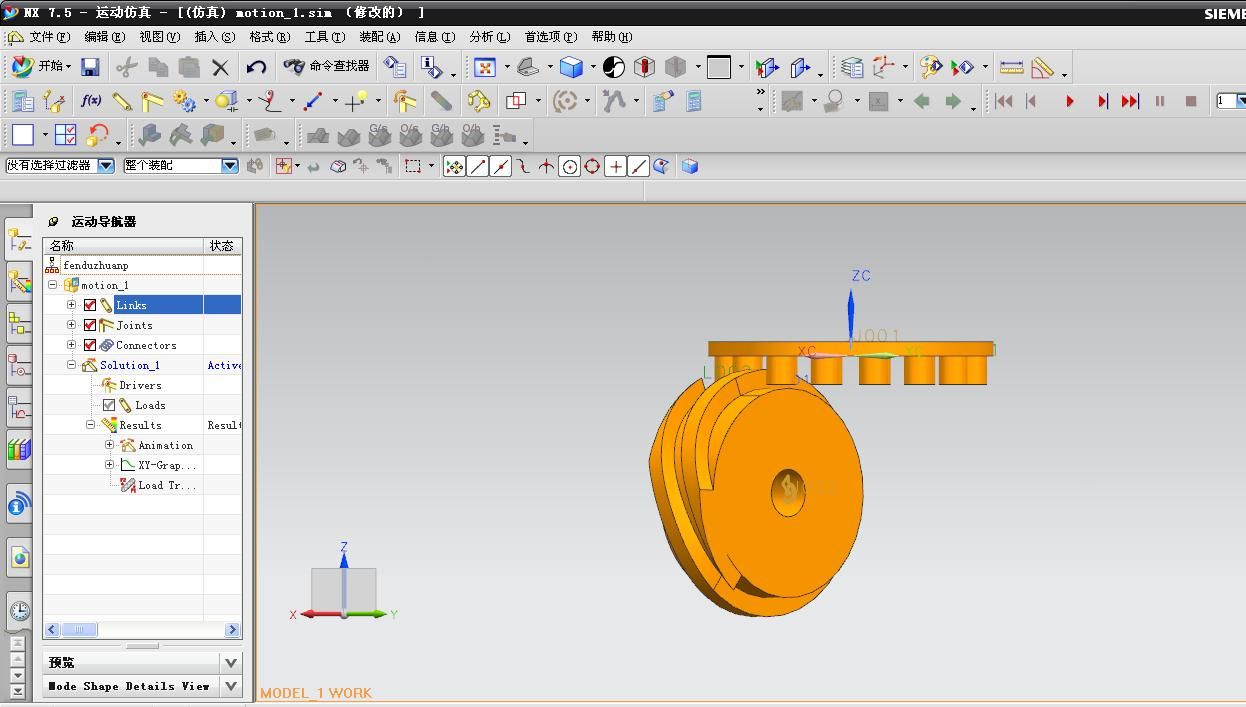The height and width of the screenshot is (707, 1246).
Task: Click the animation frame number field
Action: click(1229, 101)
